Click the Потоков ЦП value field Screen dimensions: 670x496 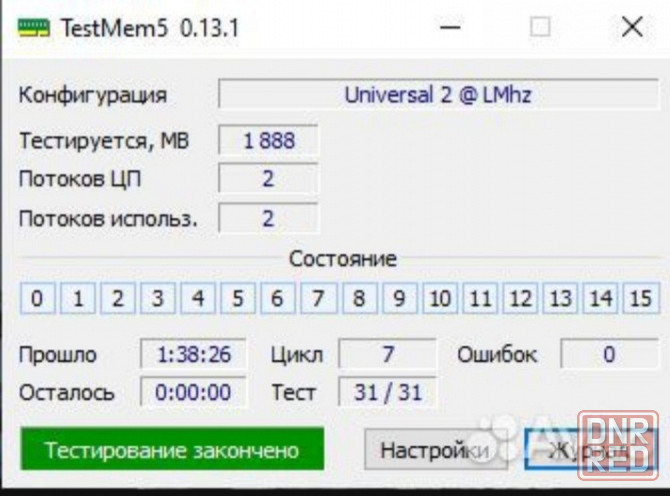click(x=268, y=179)
